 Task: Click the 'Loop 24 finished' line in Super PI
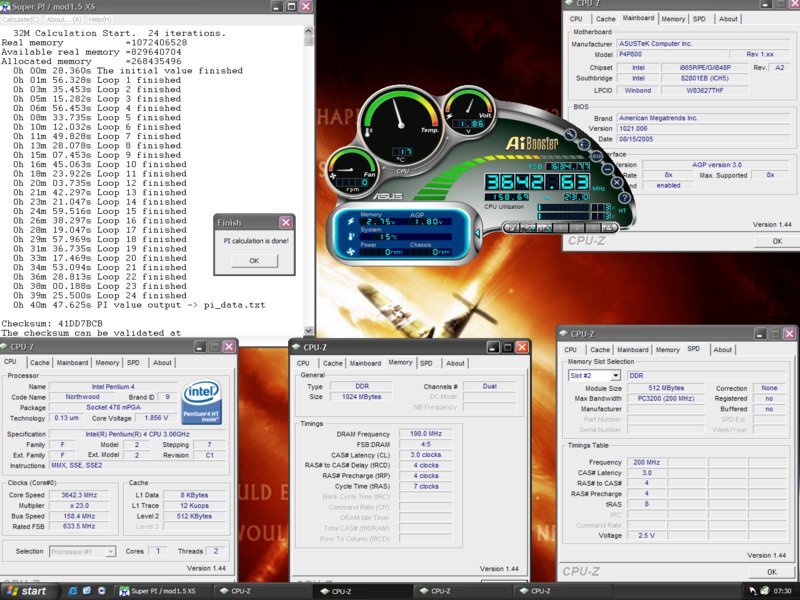click(100, 295)
